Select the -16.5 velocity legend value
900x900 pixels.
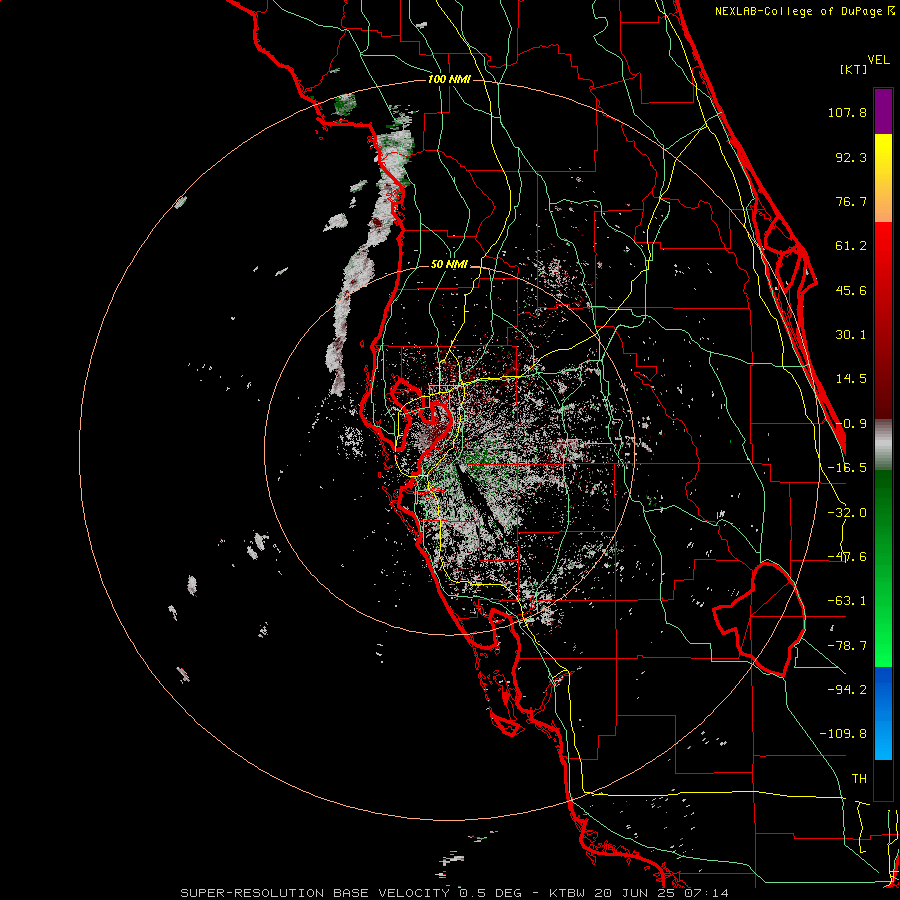tap(847, 468)
